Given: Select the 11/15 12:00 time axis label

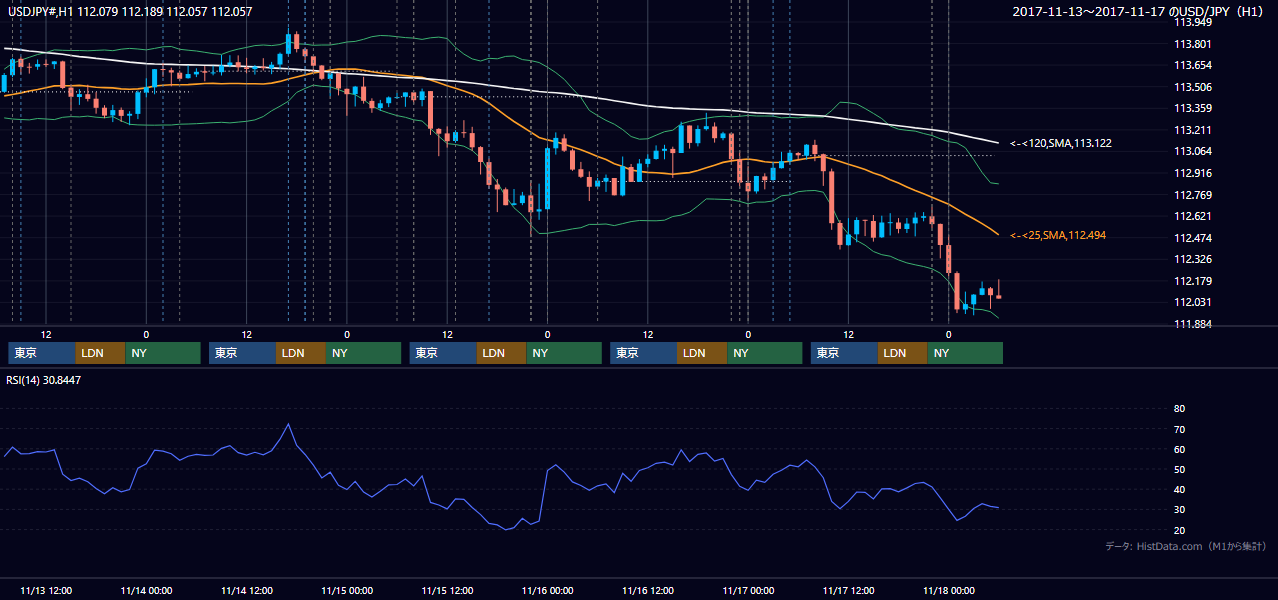Looking at the screenshot, I should (447, 590).
